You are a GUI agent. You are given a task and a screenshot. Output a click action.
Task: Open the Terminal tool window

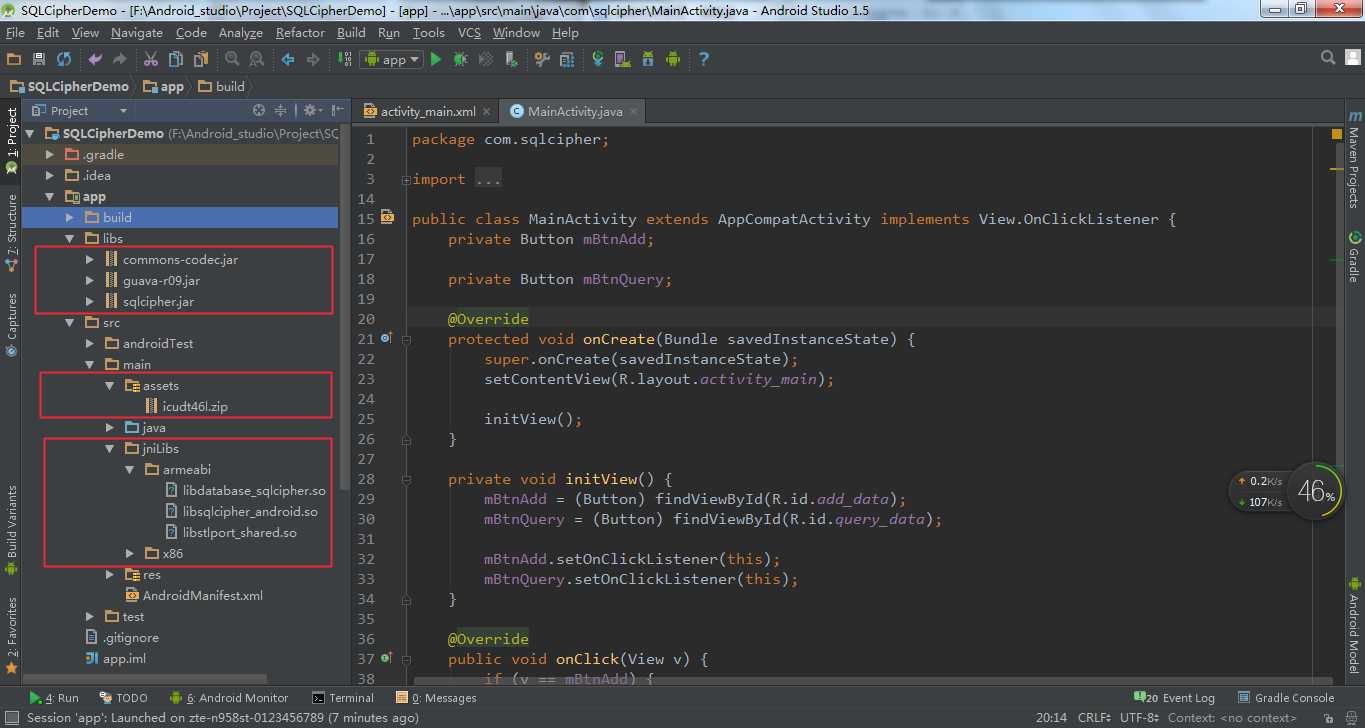click(x=343, y=698)
